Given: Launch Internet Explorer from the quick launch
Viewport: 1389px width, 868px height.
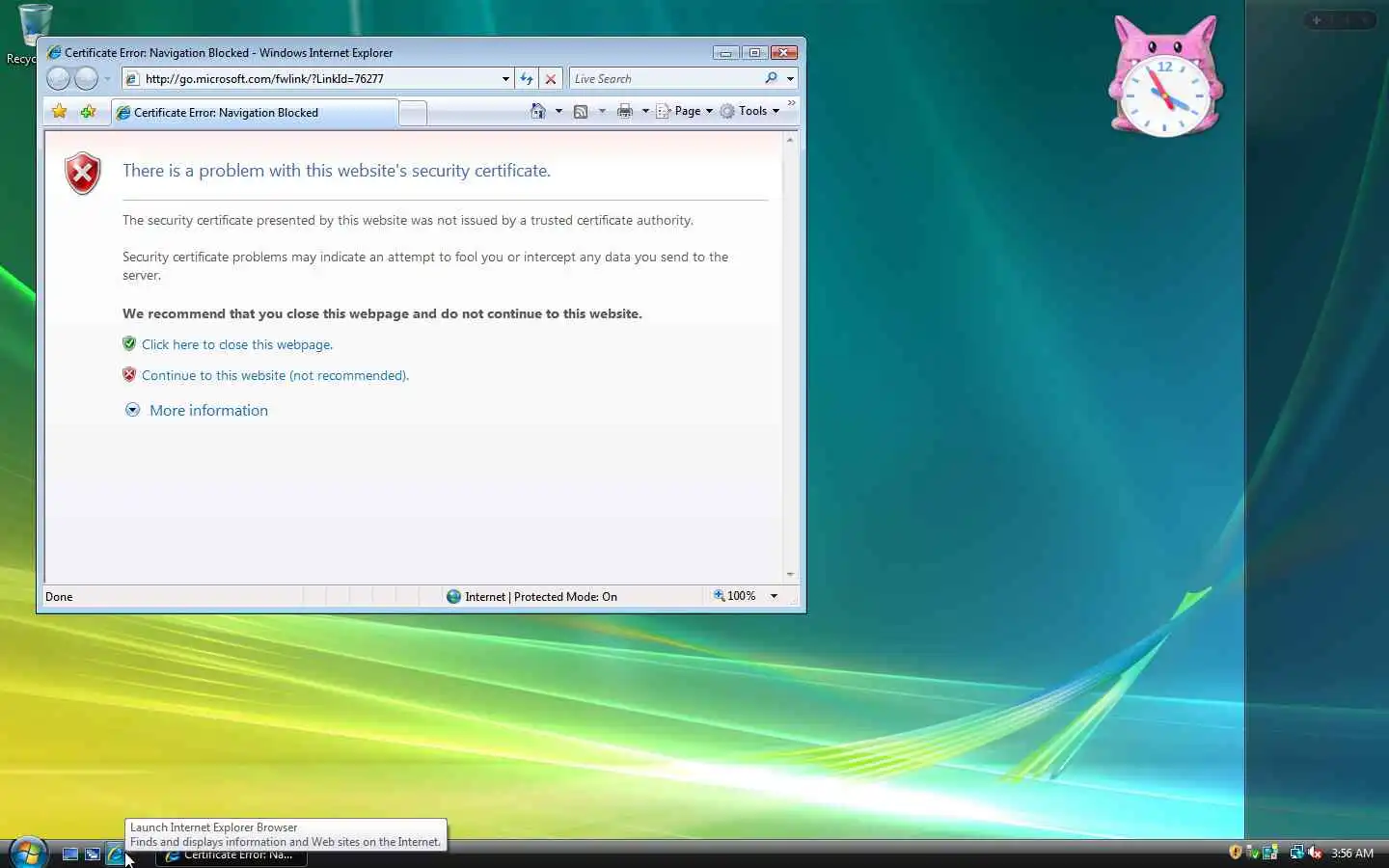Looking at the screenshot, I should pyautogui.click(x=116, y=854).
